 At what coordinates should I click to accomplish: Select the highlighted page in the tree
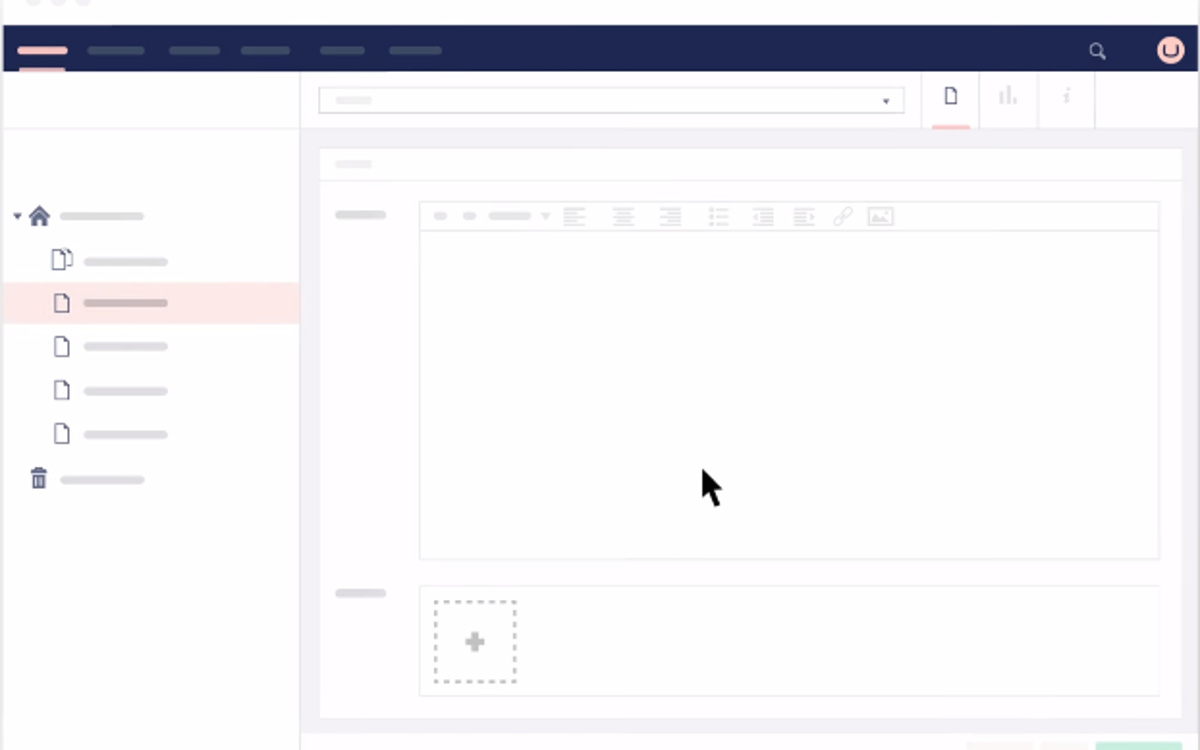[x=125, y=303]
